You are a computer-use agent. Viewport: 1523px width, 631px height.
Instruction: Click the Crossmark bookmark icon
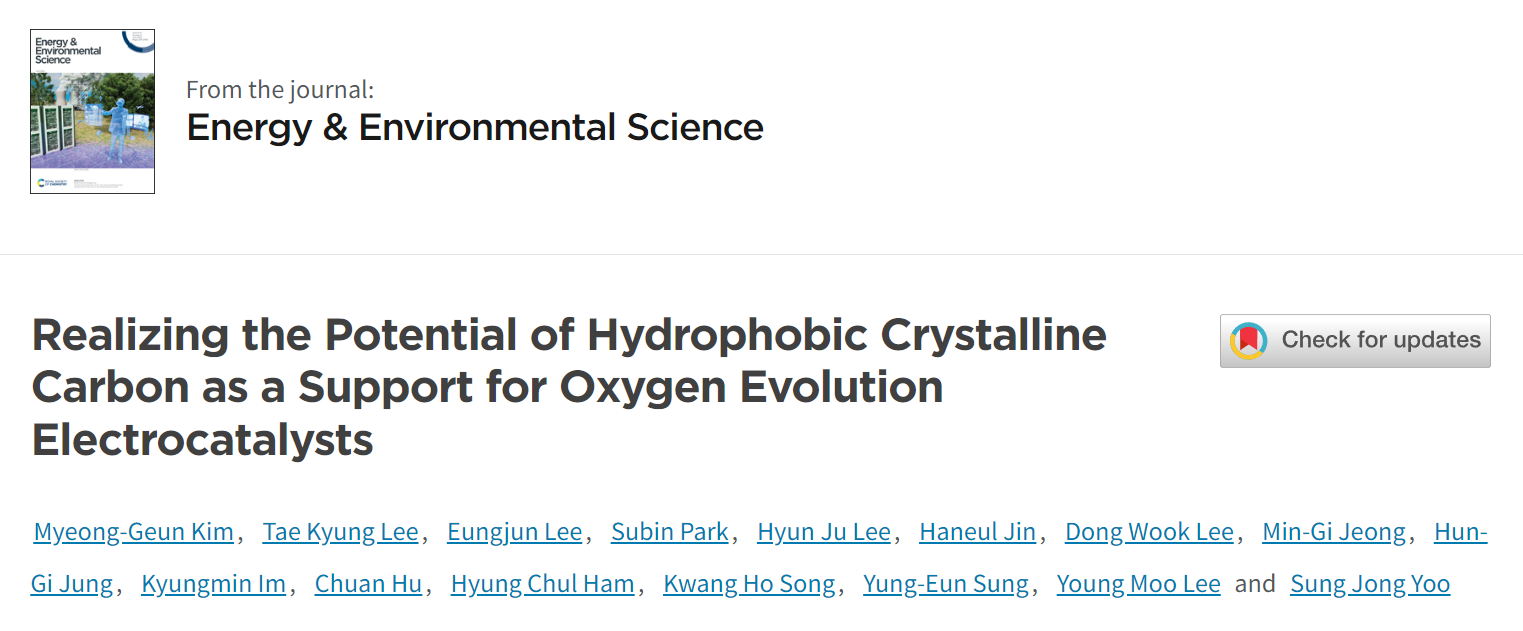[x=1248, y=340]
